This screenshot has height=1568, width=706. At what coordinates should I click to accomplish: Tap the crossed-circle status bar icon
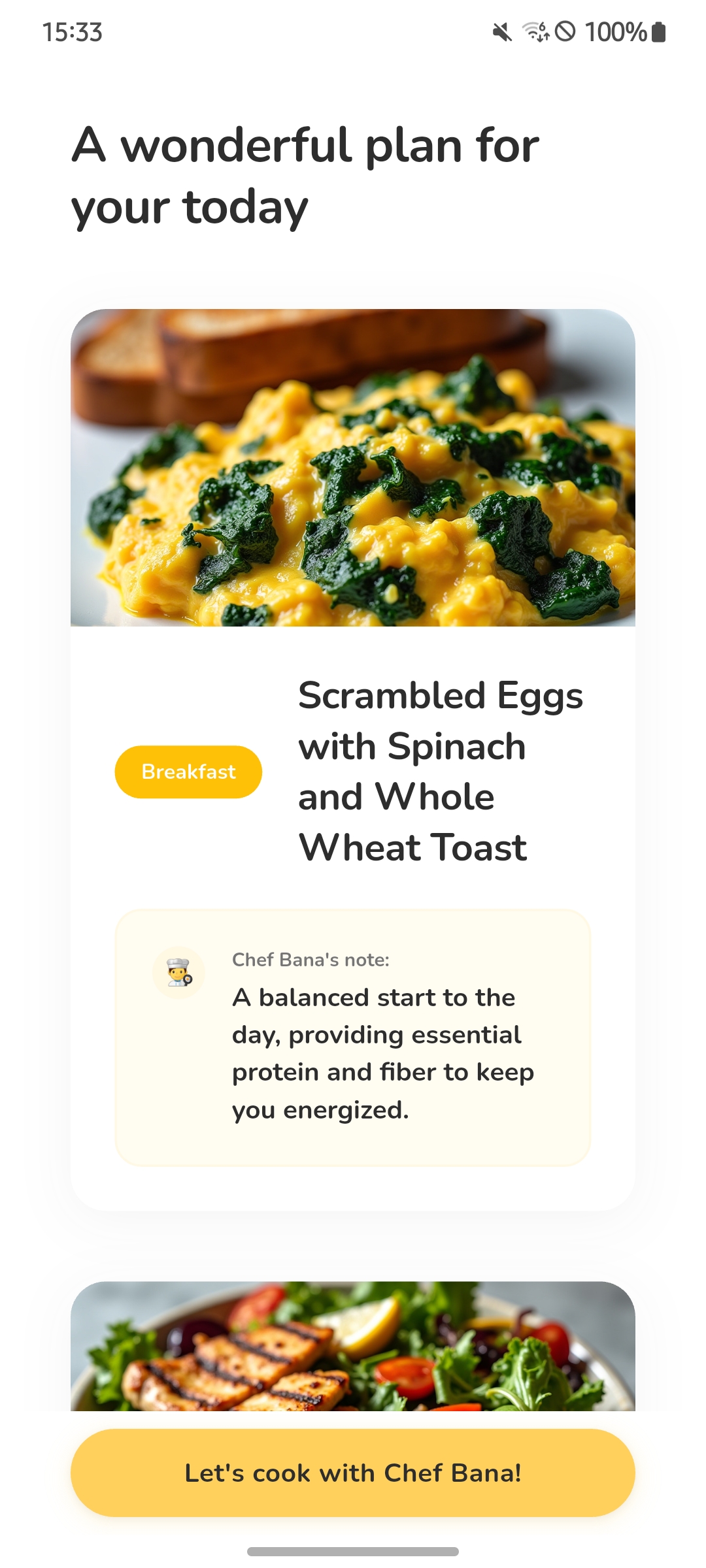click(x=565, y=31)
